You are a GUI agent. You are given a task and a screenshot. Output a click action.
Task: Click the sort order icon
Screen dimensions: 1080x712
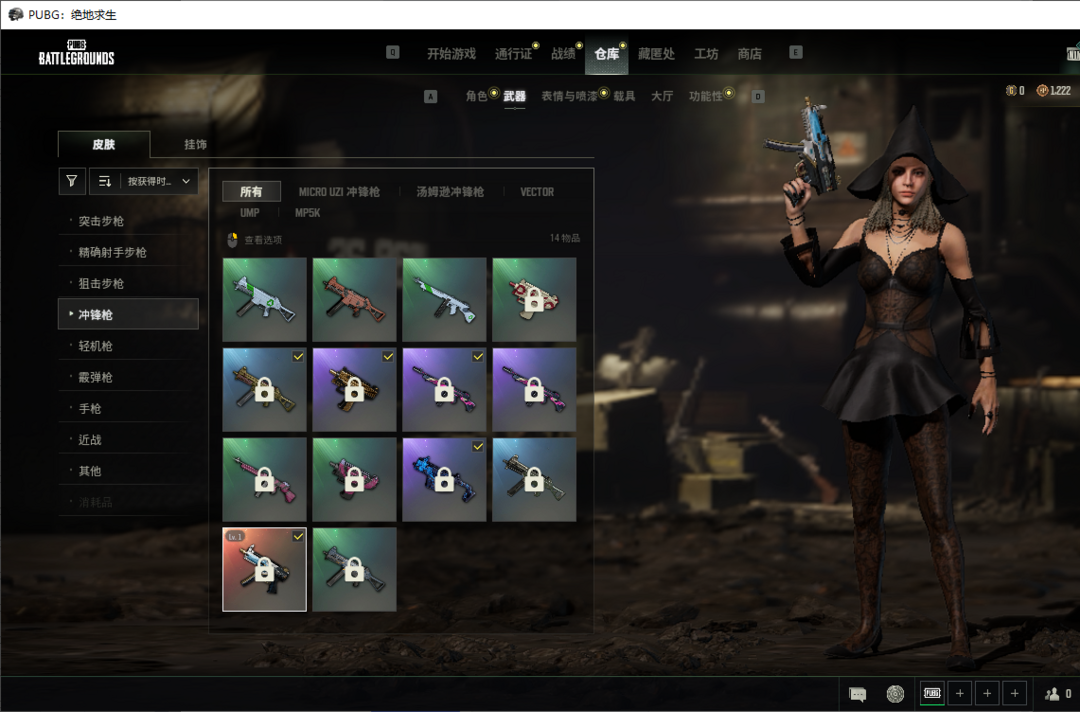[x=105, y=181]
